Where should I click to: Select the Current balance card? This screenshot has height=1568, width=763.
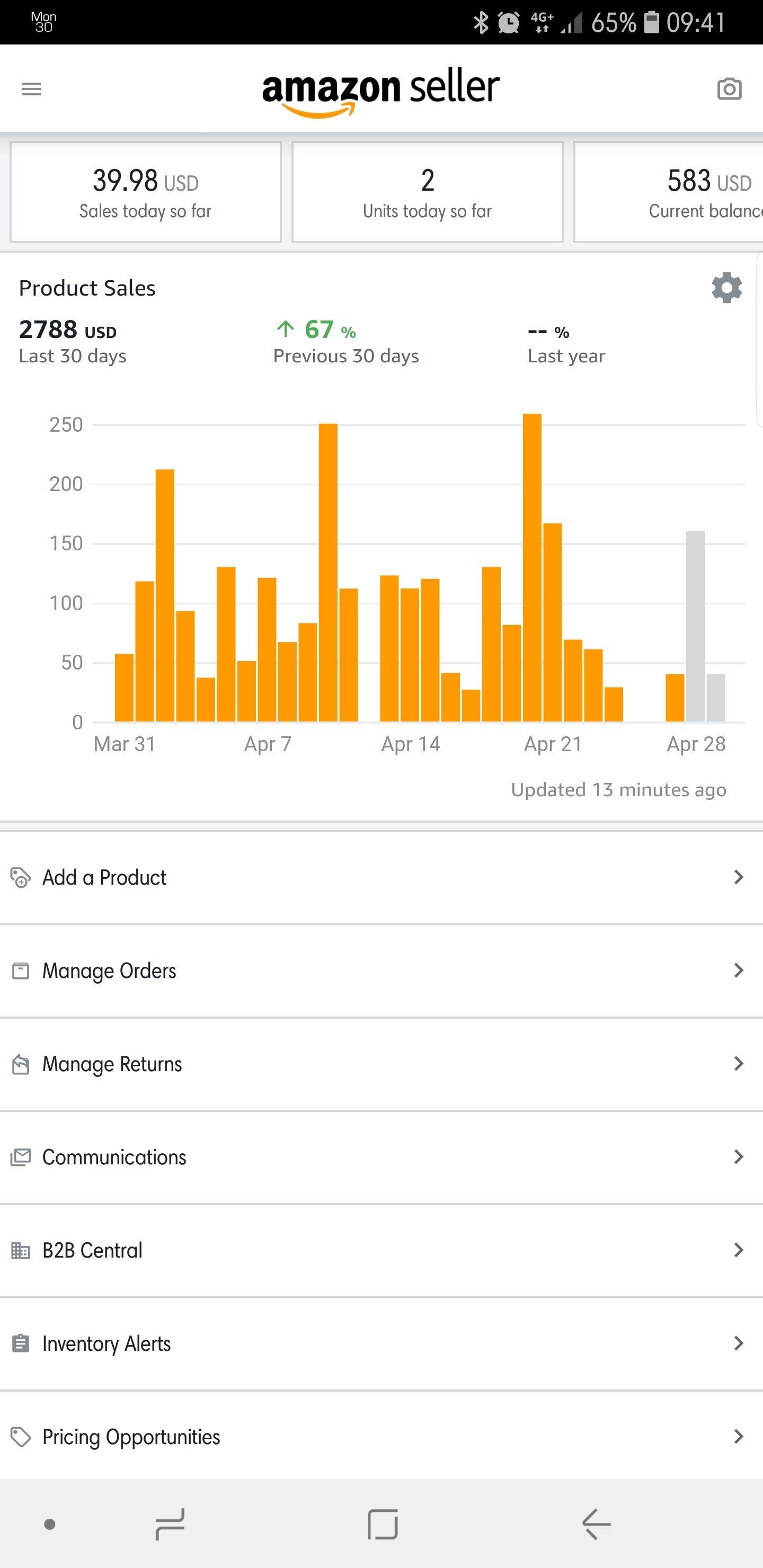click(x=669, y=192)
